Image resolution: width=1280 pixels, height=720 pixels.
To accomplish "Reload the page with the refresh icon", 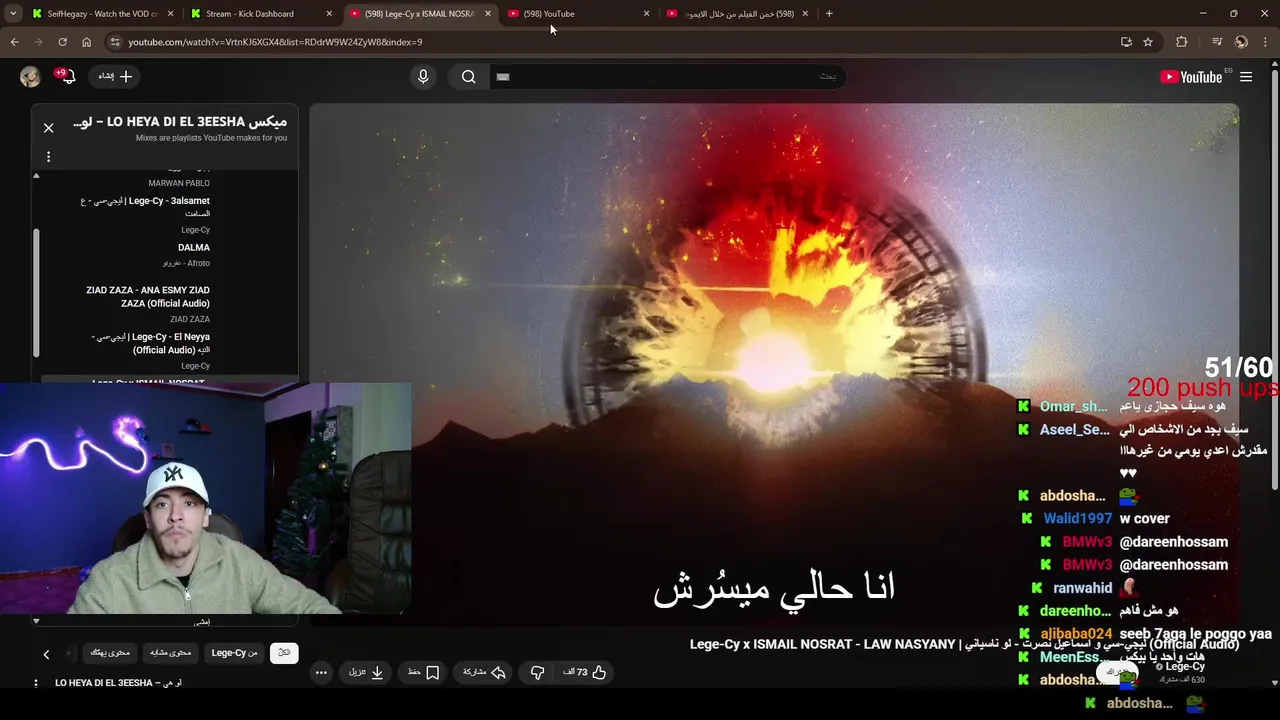I will [x=62, y=42].
